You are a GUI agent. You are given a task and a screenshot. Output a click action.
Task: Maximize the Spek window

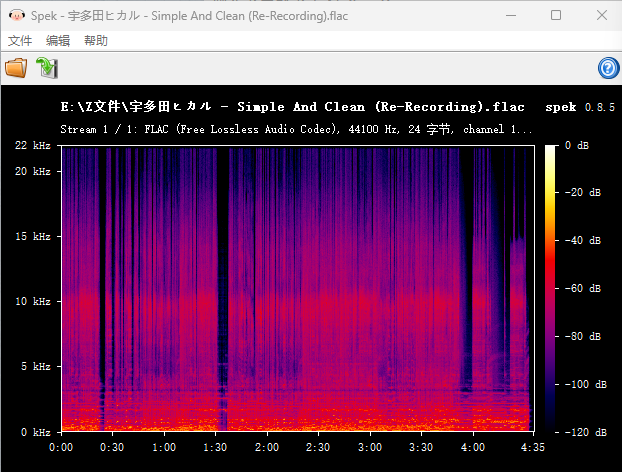[556, 15]
